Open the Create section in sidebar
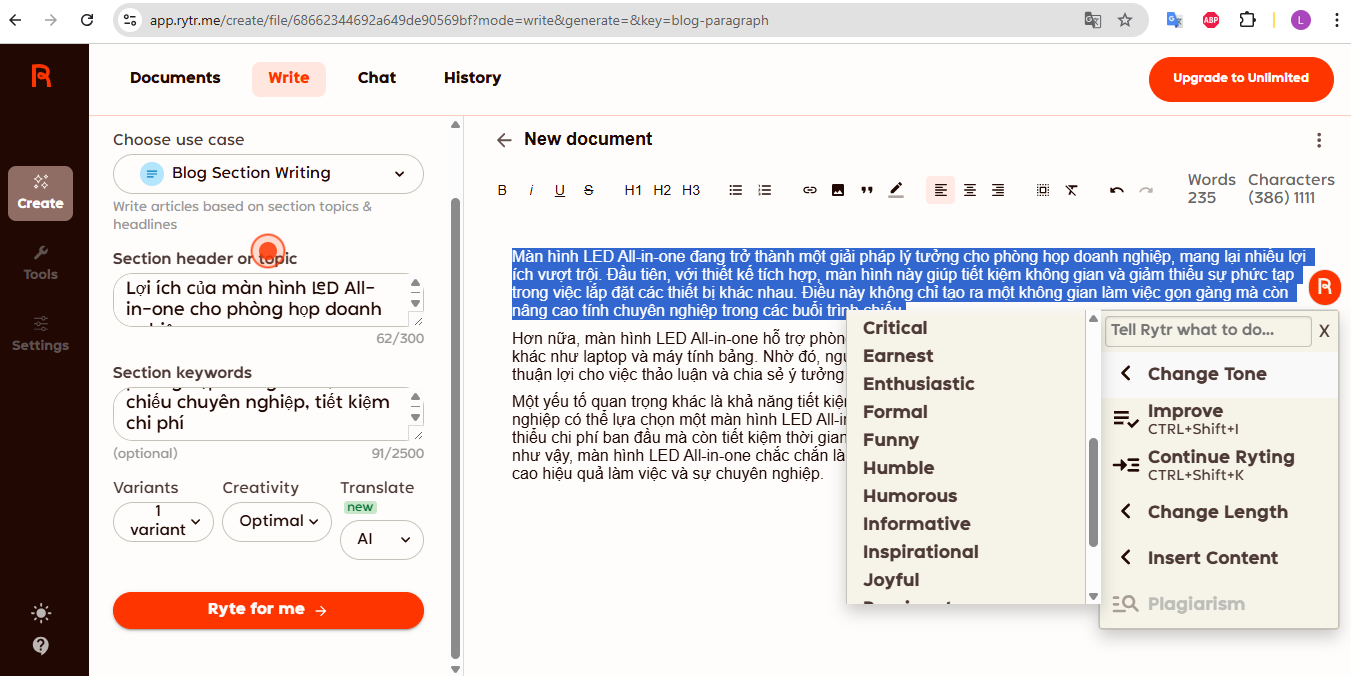This screenshot has width=1351, height=676. (x=40, y=193)
